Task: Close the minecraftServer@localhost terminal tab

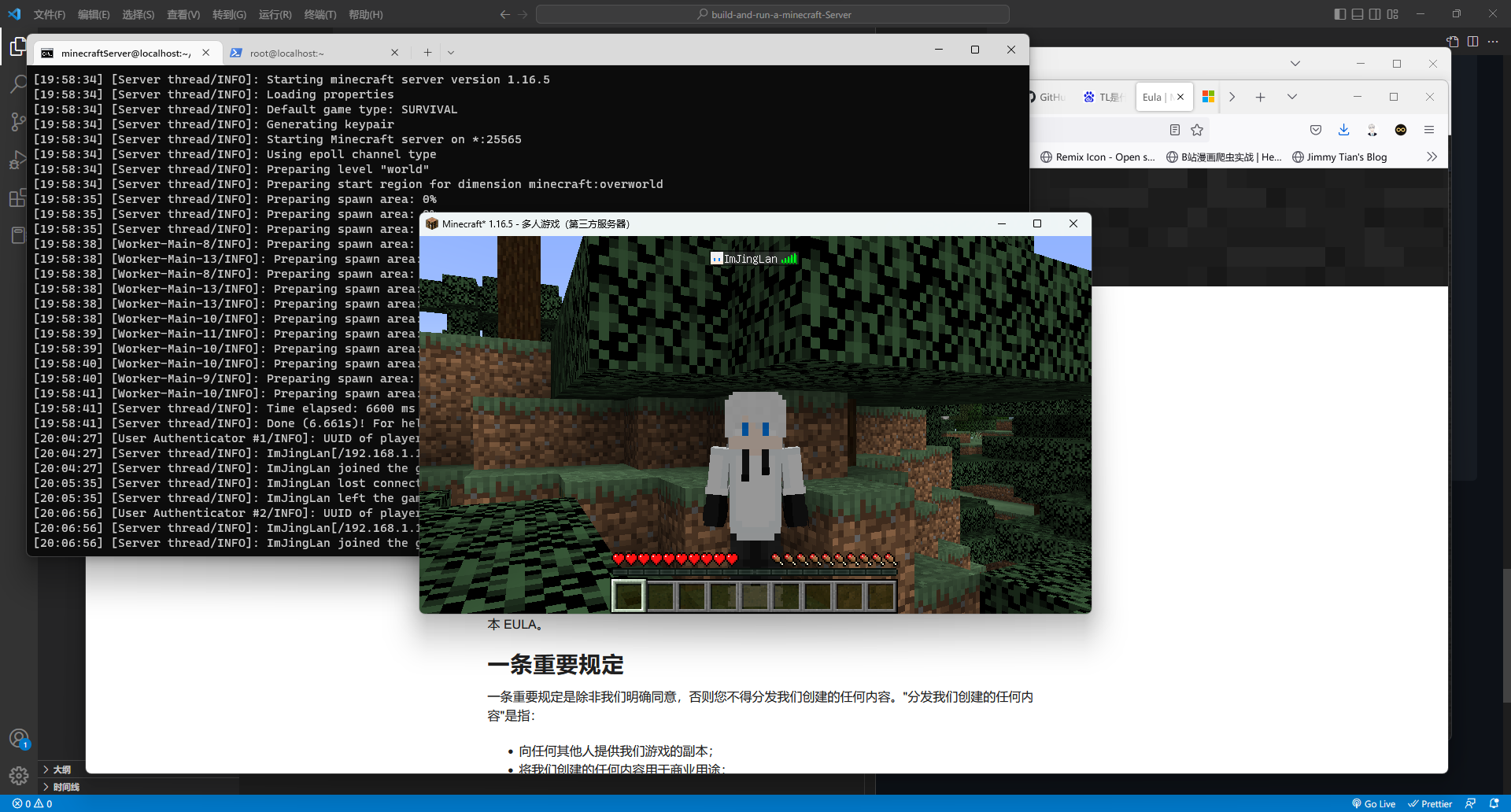Action: [x=205, y=53]
